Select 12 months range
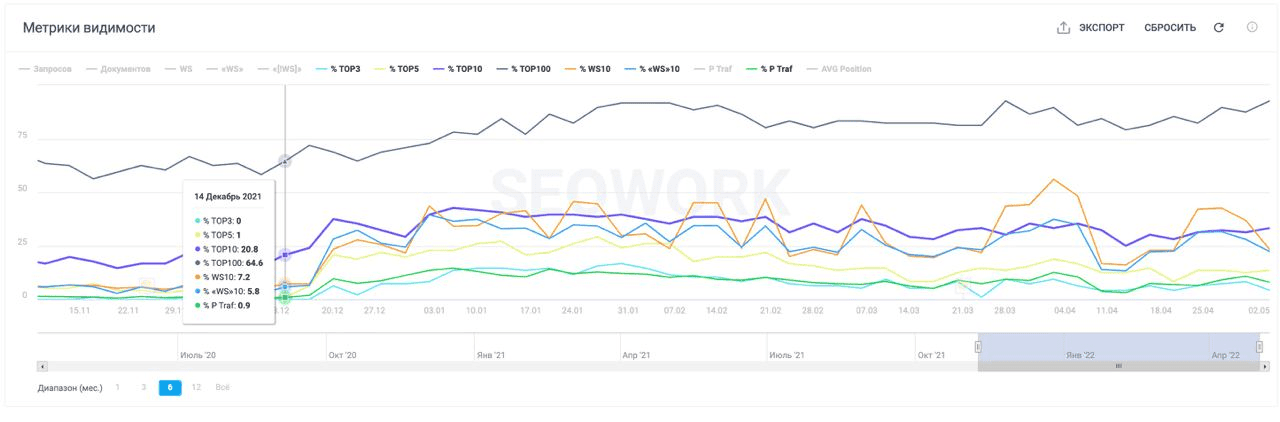Screen dimensions: 1280x422 196,387
